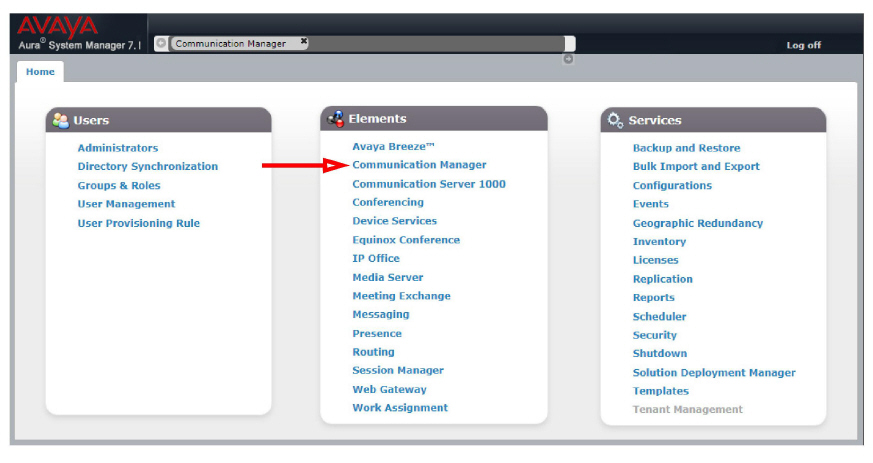Open Backup and Restore service

[686, 148]
